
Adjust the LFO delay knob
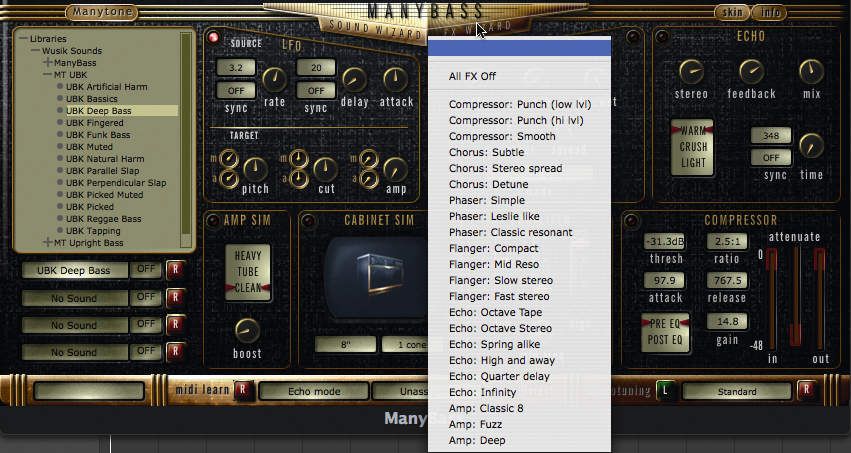354,80
